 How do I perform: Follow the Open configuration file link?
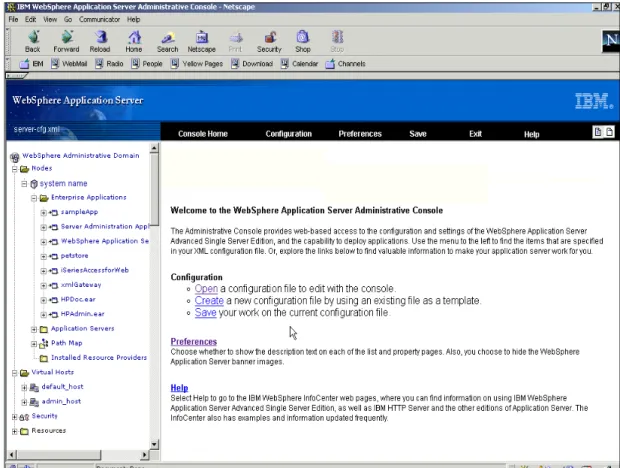point(206,289)
